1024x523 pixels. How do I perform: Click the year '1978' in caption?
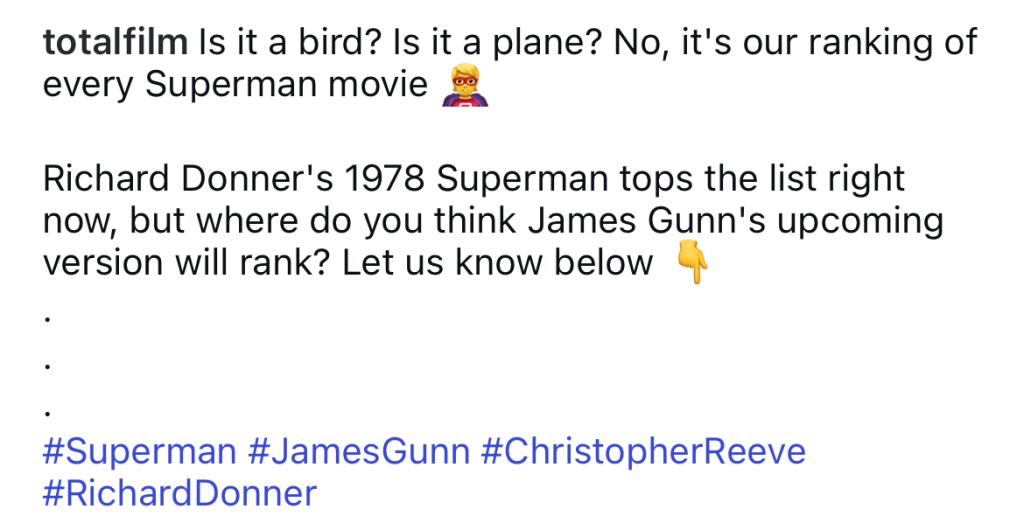pos(385,180)
